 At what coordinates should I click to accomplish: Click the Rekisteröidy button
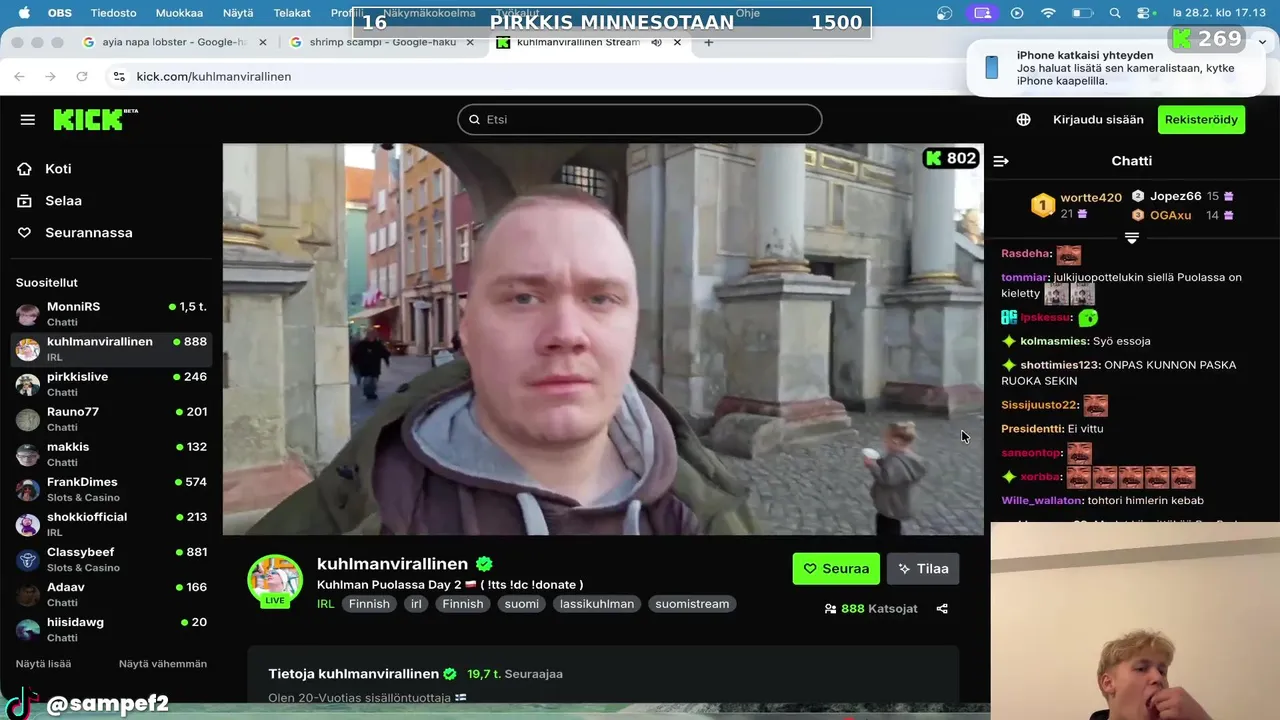click(x=1201, y=120)
